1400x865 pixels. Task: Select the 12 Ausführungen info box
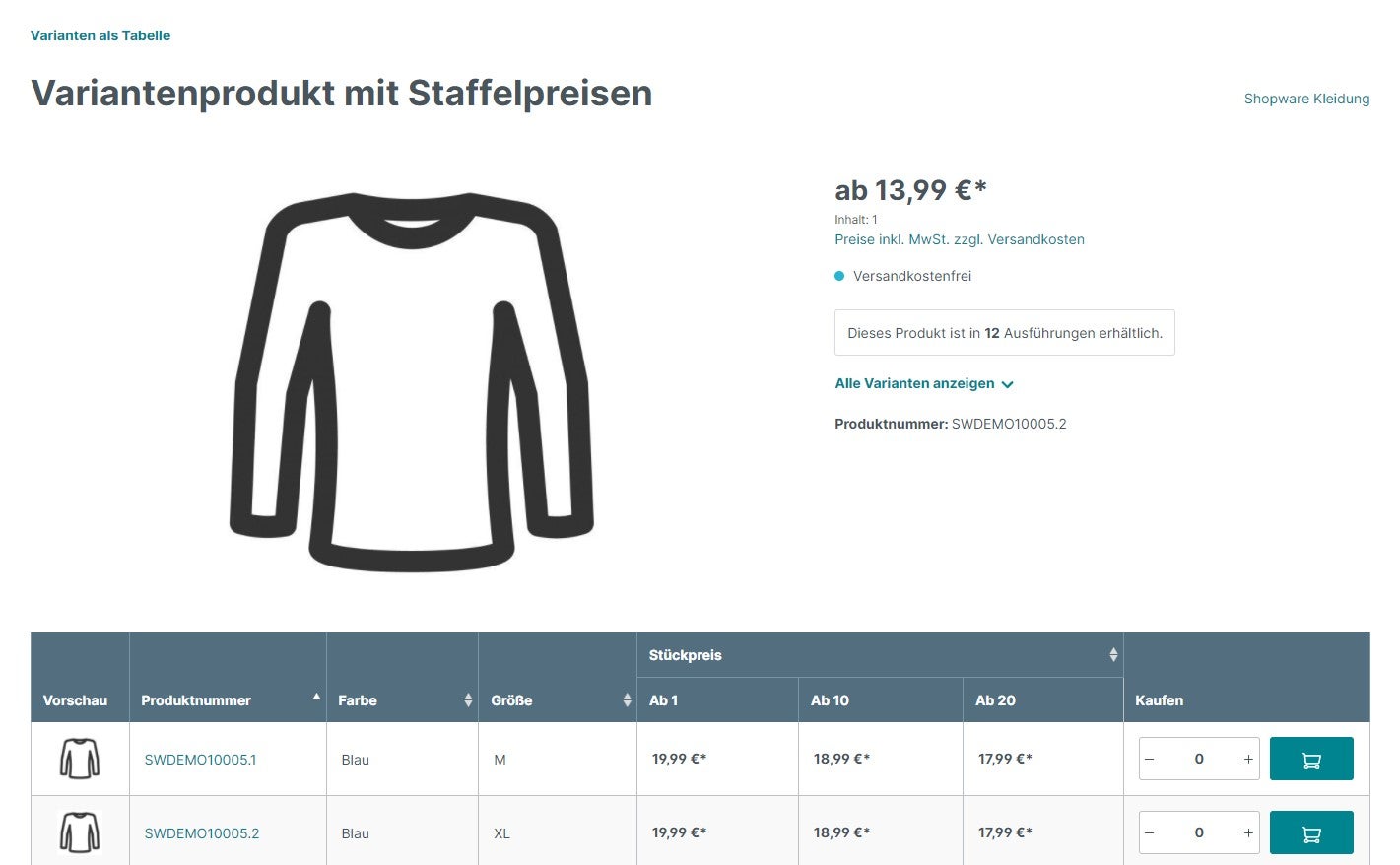tap(1005, 333)
